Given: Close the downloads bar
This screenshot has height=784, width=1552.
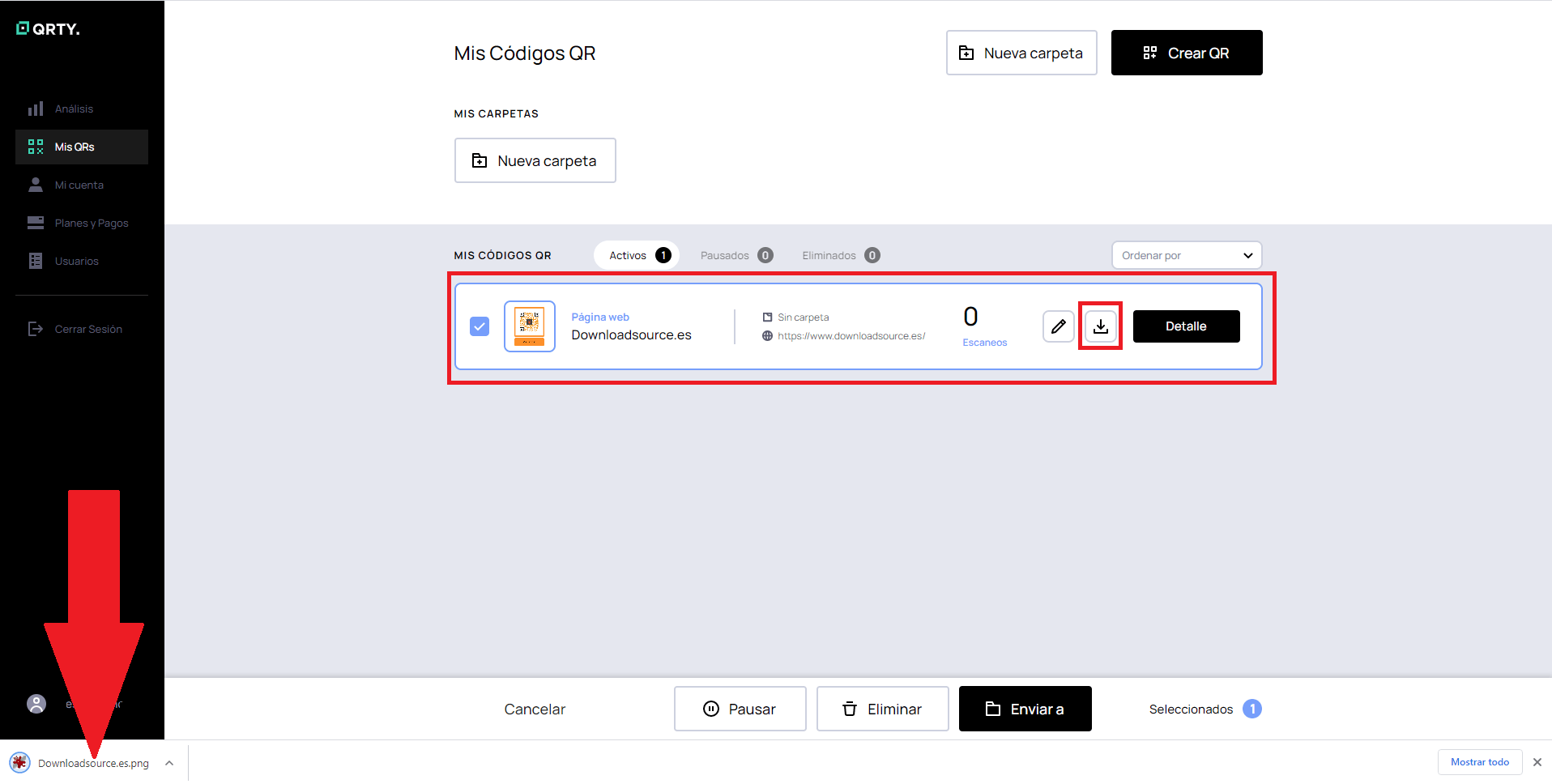Looking at the screenshot, I should click(x=1537, y=762).
